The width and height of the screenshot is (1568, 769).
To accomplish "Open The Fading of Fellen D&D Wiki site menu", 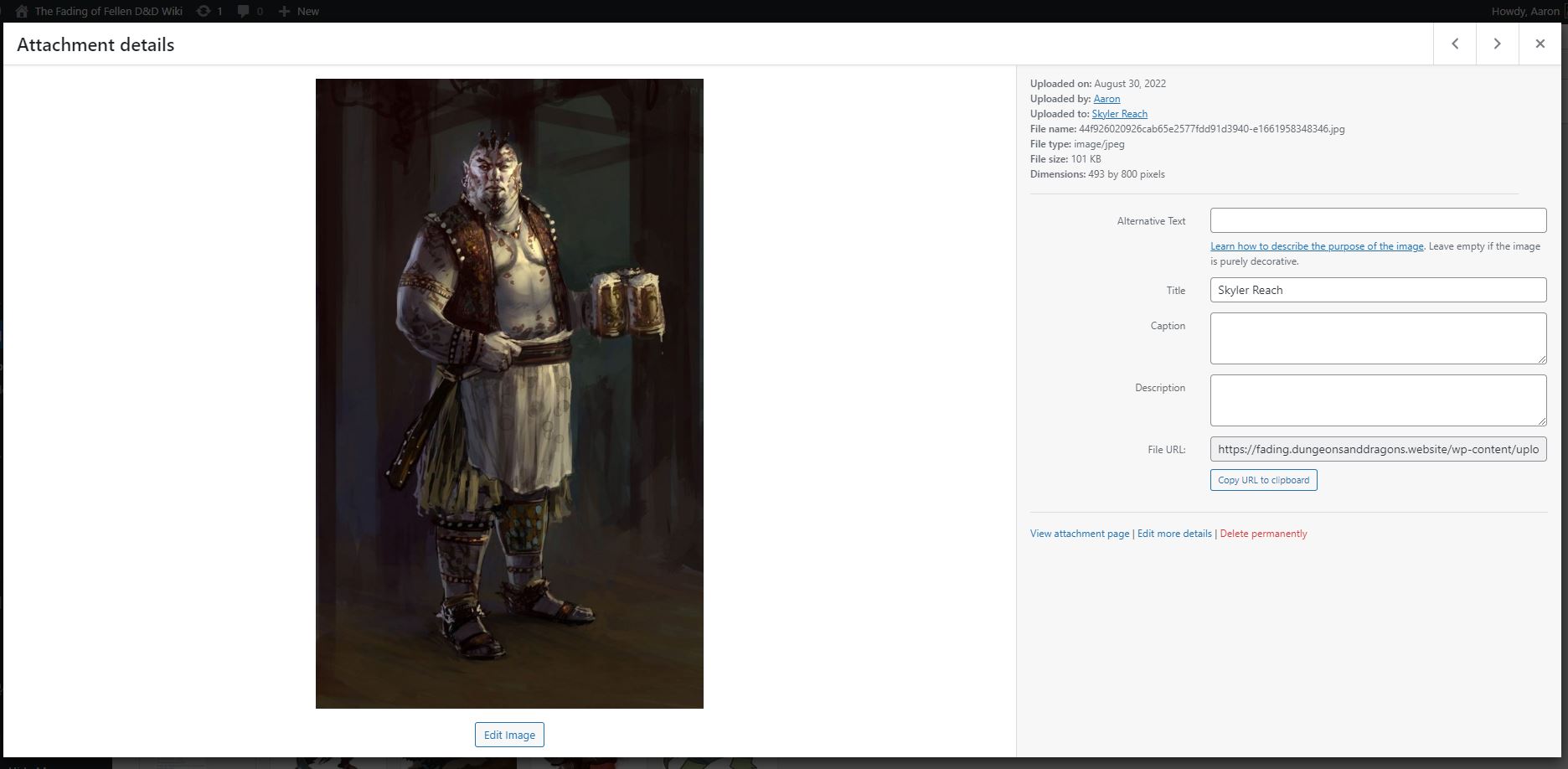I will coord(108,11).
